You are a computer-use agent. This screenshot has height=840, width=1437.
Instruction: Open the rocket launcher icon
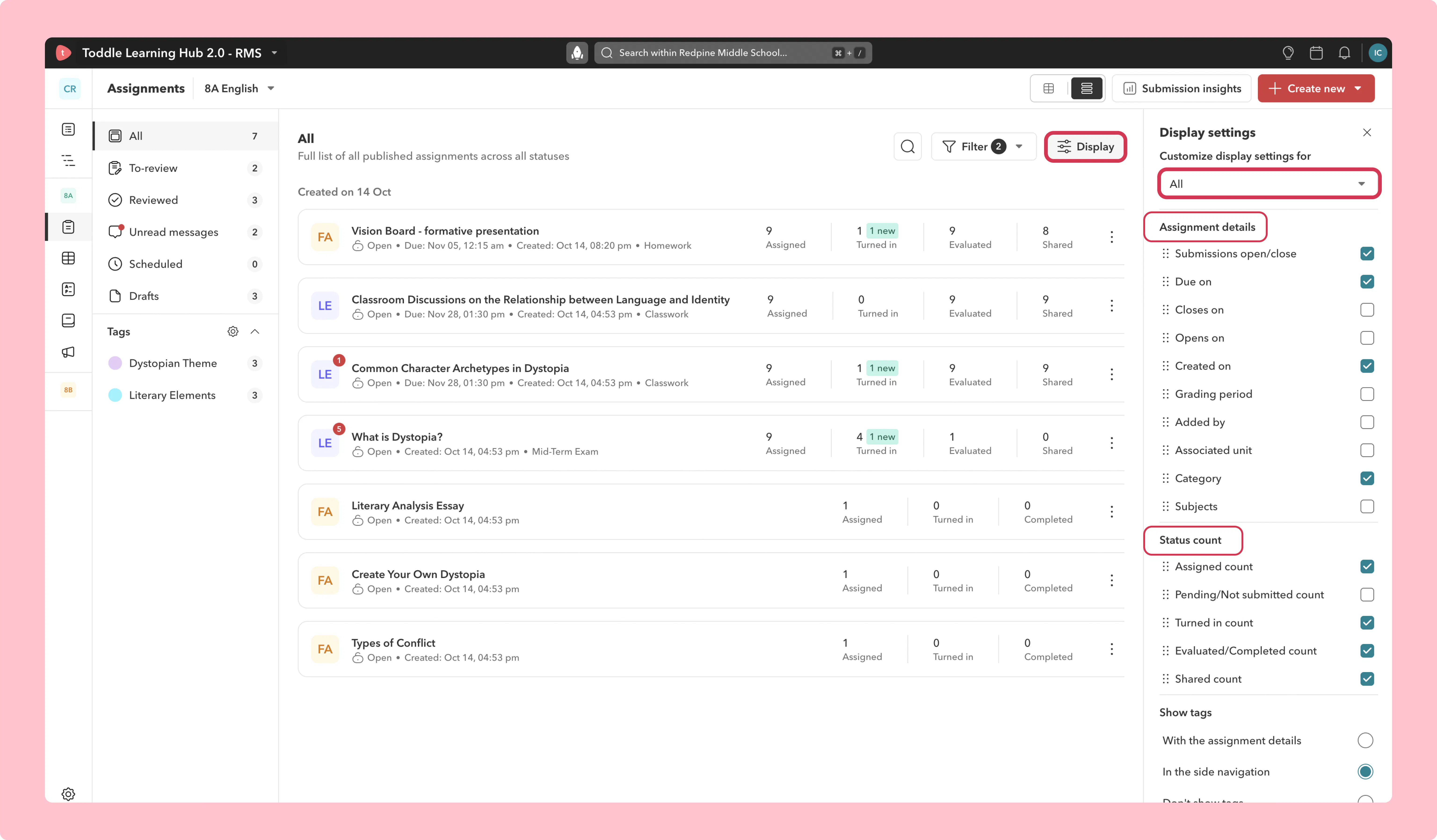(577, 53)
